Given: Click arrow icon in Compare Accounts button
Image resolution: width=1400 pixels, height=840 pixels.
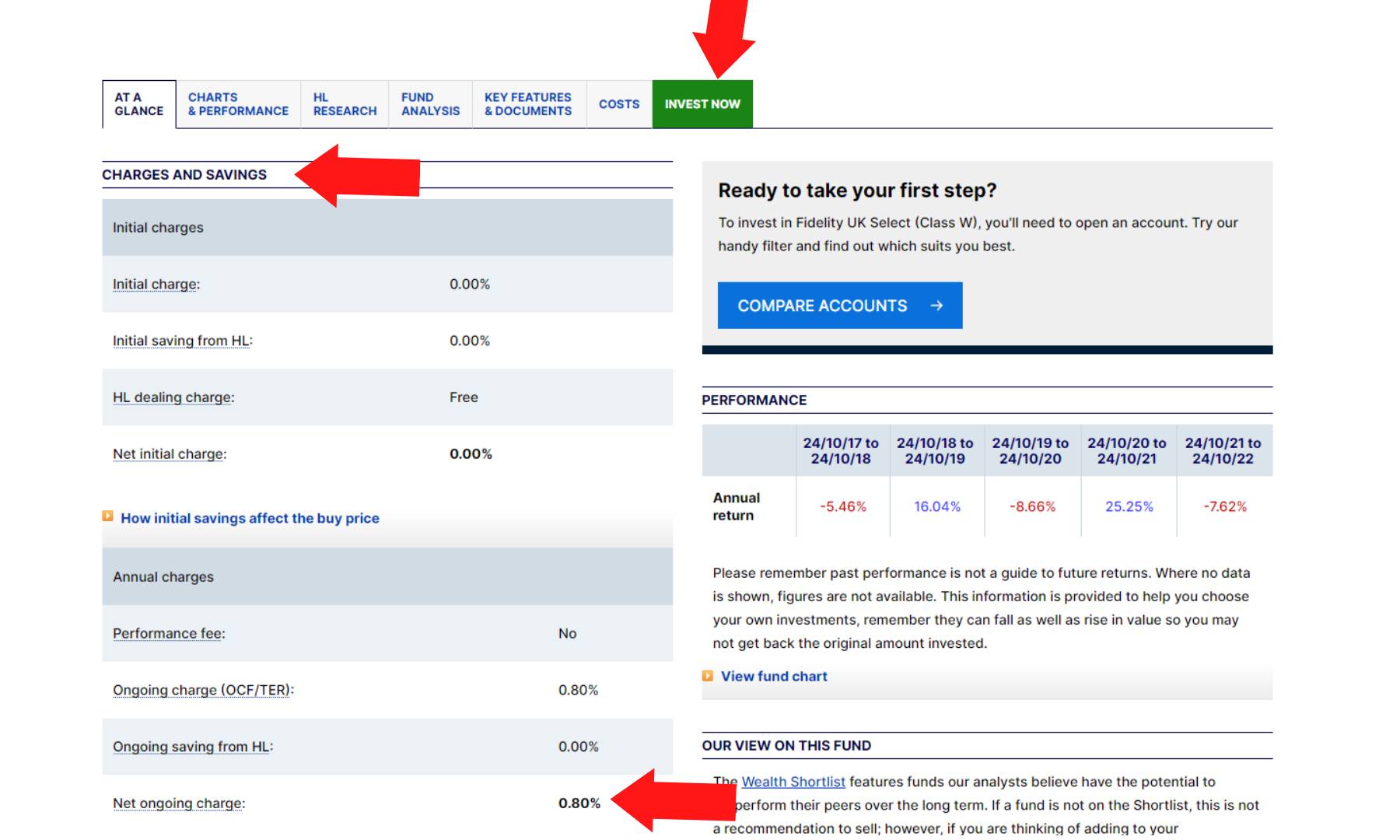Looking at the screenshot, I should (936, 306).
